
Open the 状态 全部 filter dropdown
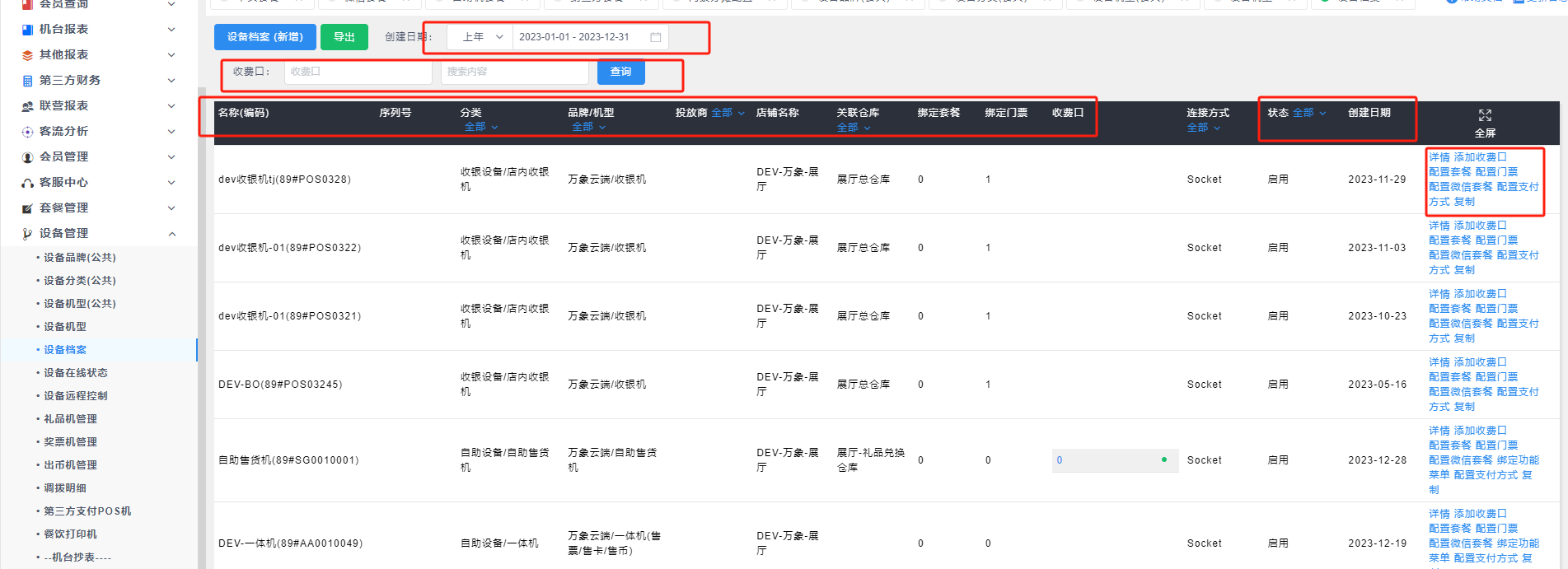[1309, 113]
